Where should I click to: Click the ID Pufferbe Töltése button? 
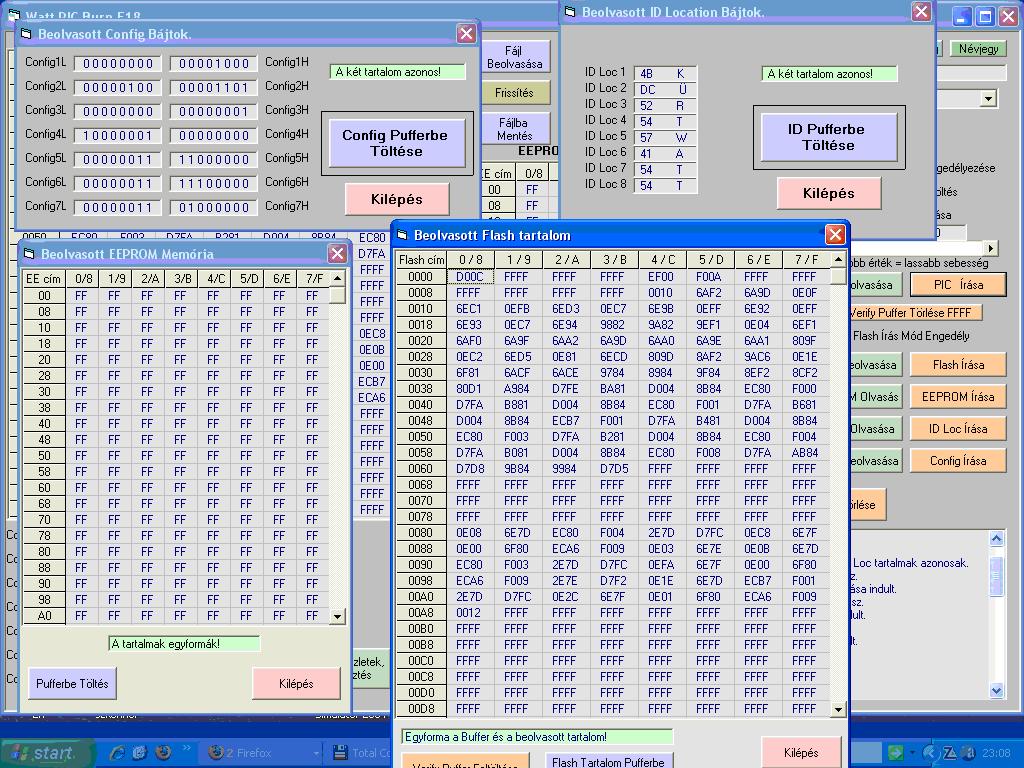pyautogui.click(x=828, y=137)
